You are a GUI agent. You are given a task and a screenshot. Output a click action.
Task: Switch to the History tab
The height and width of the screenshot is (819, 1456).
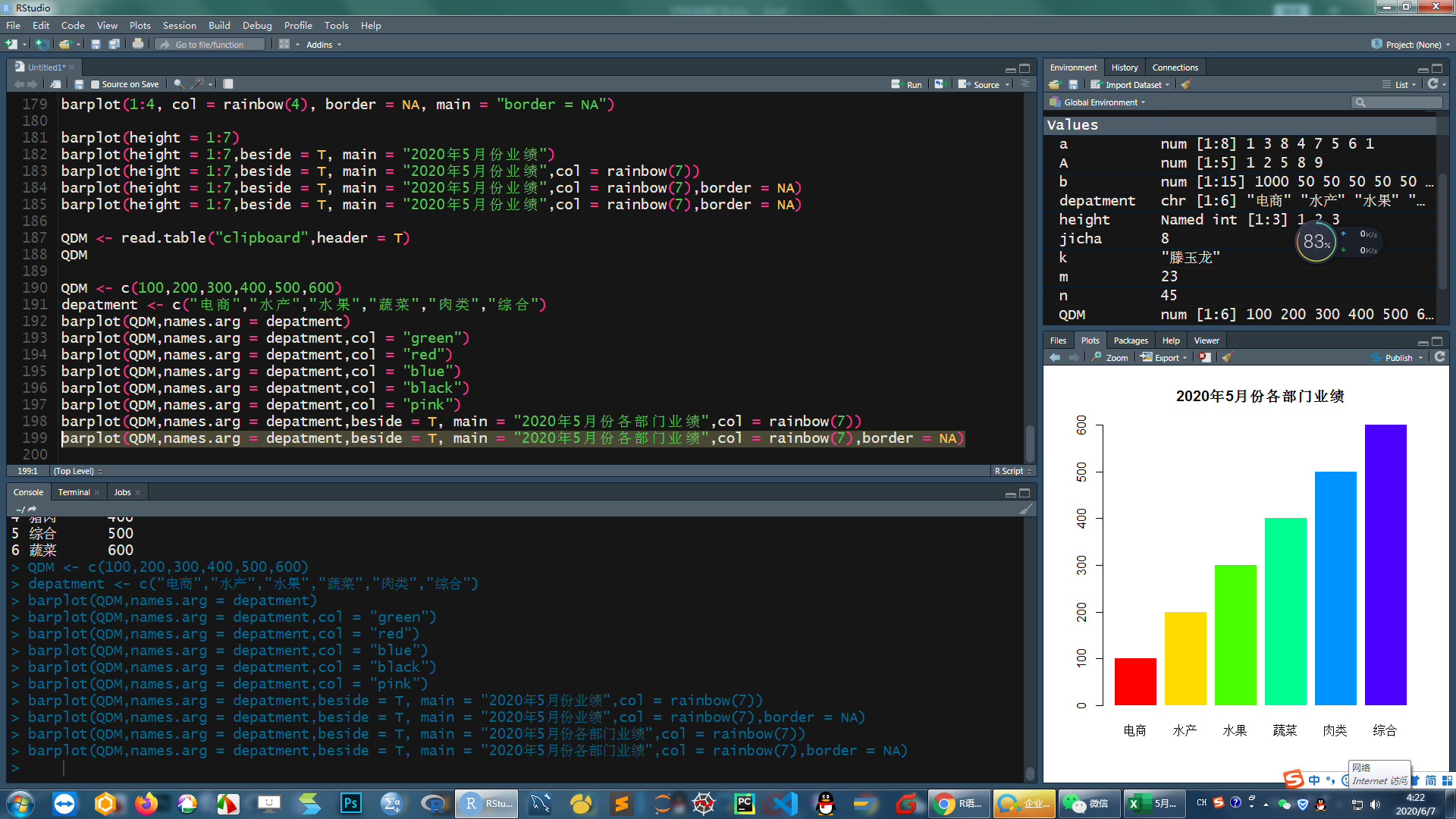1124,67
